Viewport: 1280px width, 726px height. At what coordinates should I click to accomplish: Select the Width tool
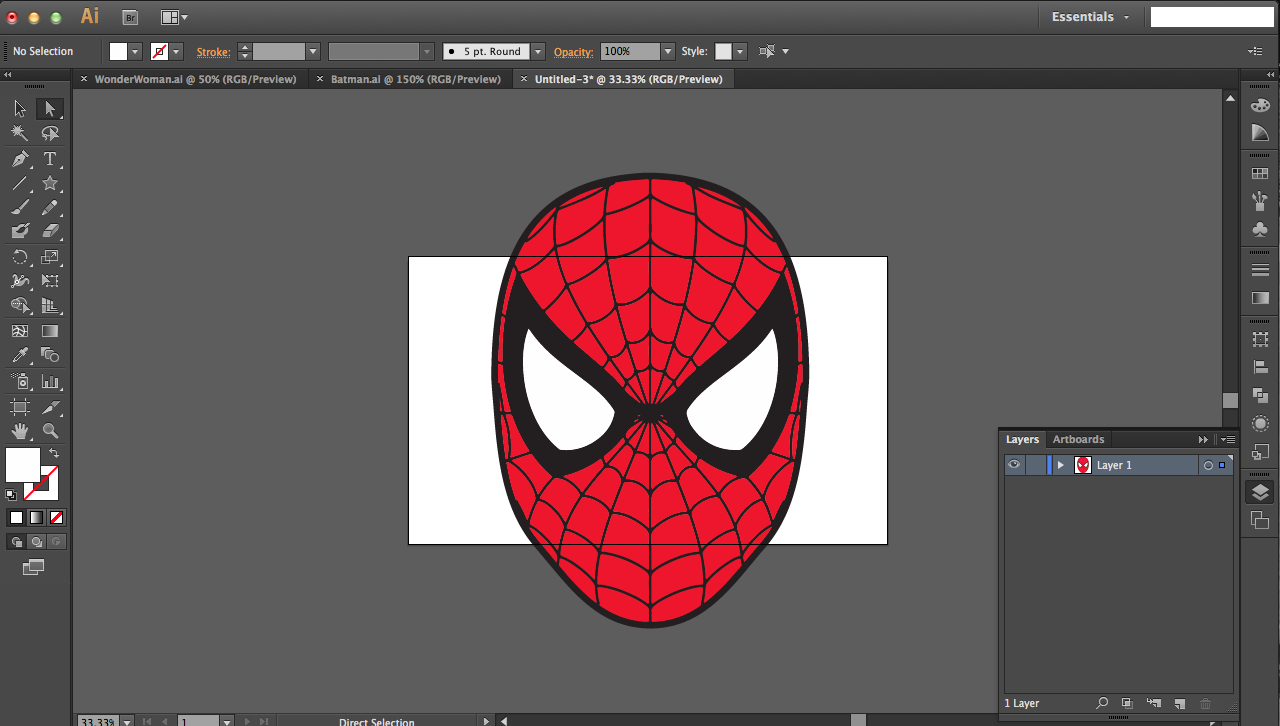(20, 282)
